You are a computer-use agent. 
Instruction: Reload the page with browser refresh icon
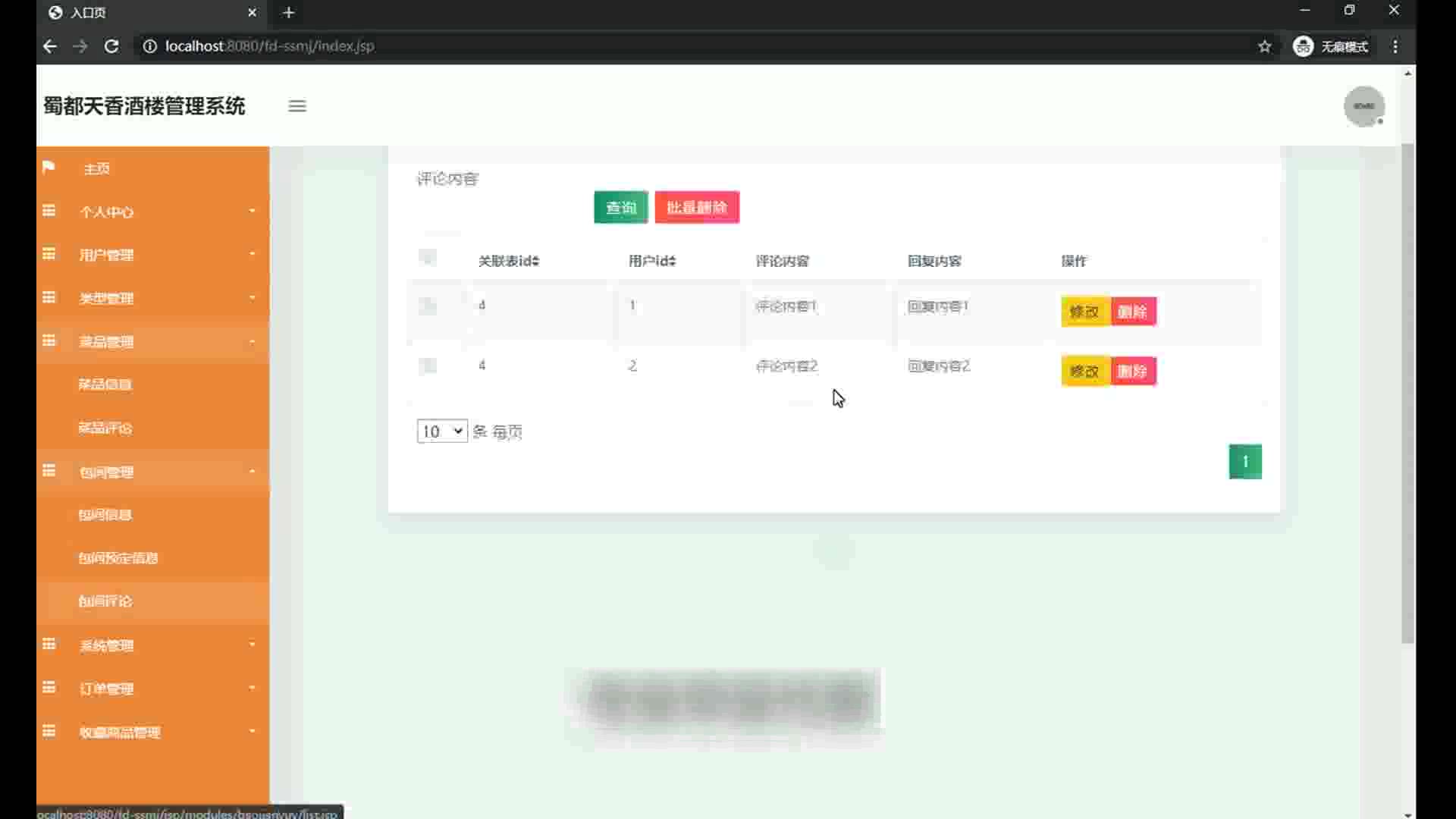click(x=111, y=46)
